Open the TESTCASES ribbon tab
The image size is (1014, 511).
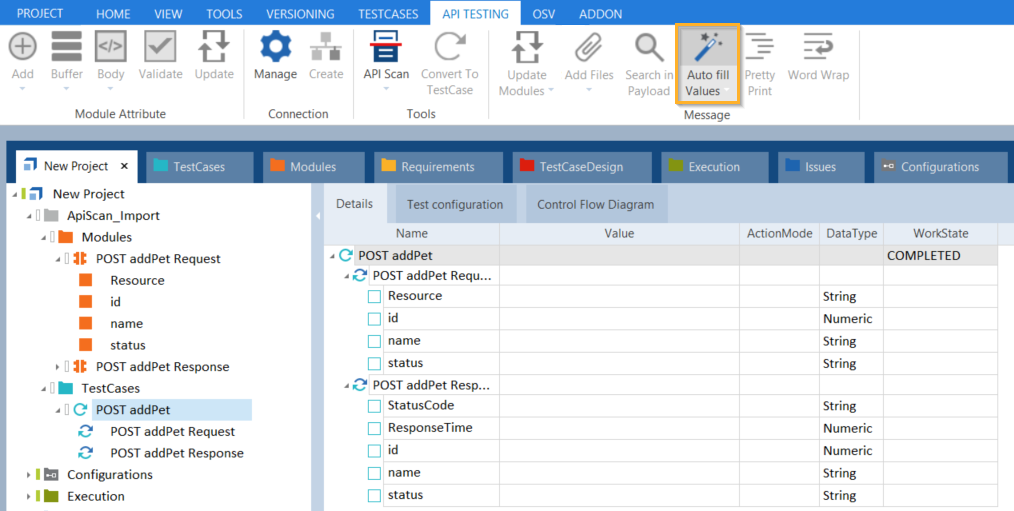pyautogui.click(x=386, y=14)
